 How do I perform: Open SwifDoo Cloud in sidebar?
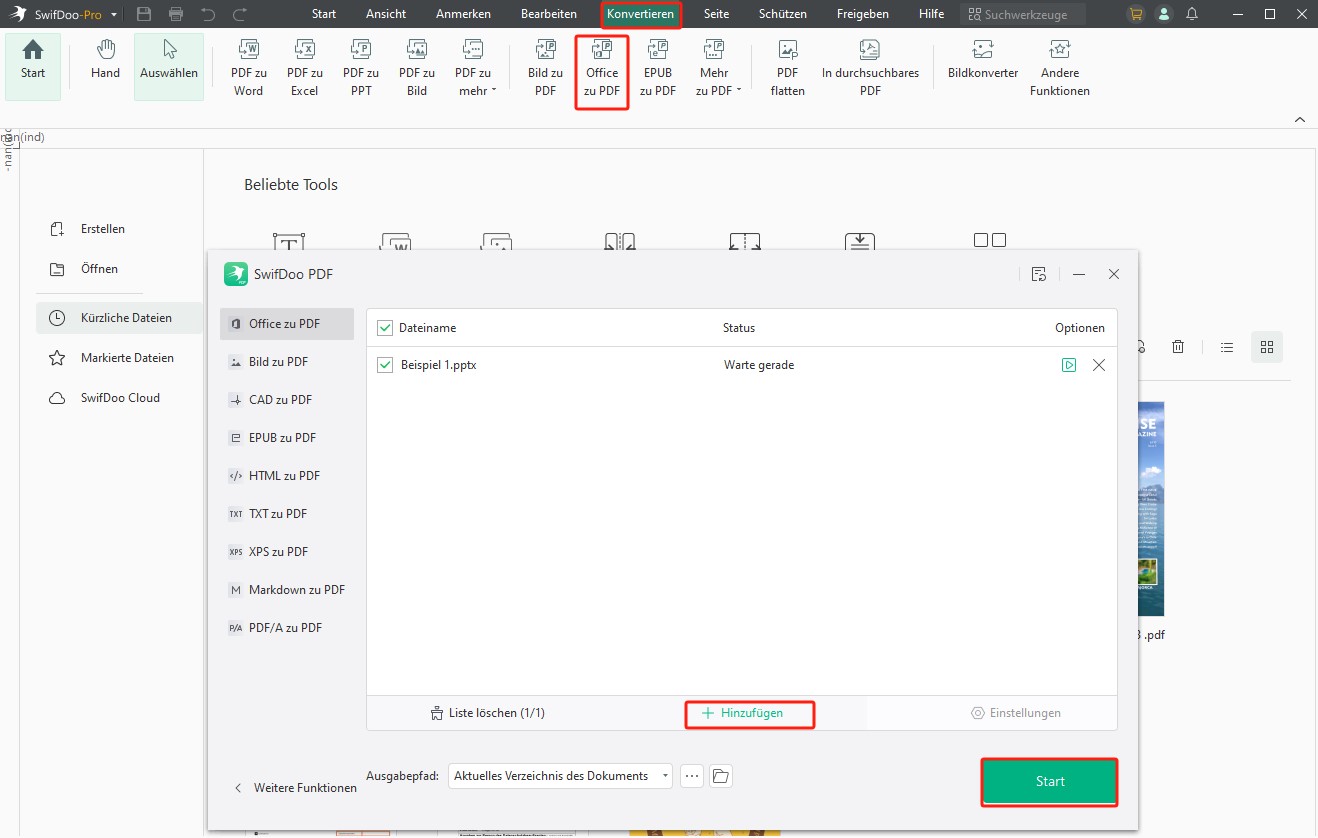coord(120,398)
